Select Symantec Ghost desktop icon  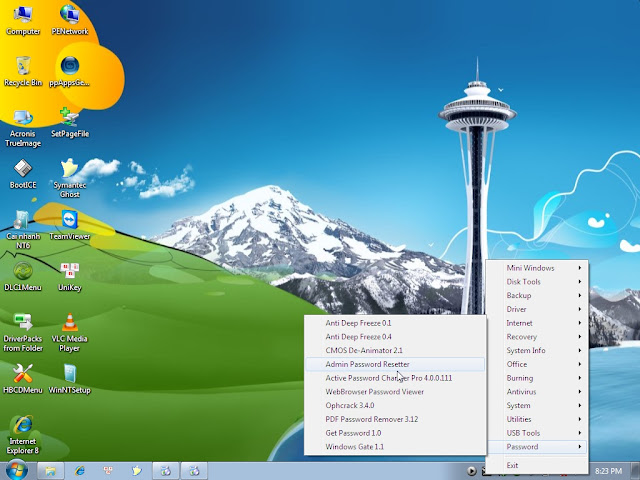point(70,178)
